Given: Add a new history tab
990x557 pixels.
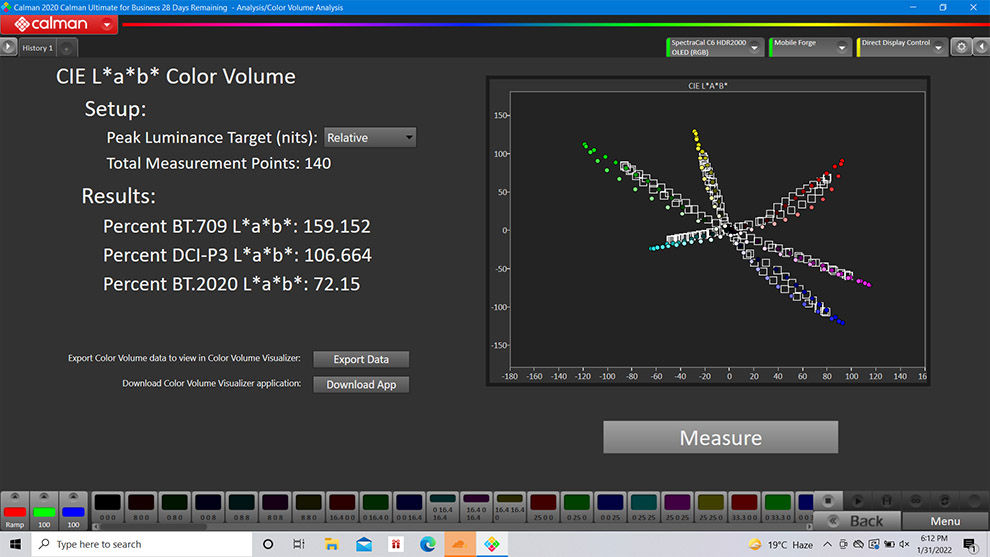Looking at the screenshot, I should pyautogui.click(x=66, y=48).
